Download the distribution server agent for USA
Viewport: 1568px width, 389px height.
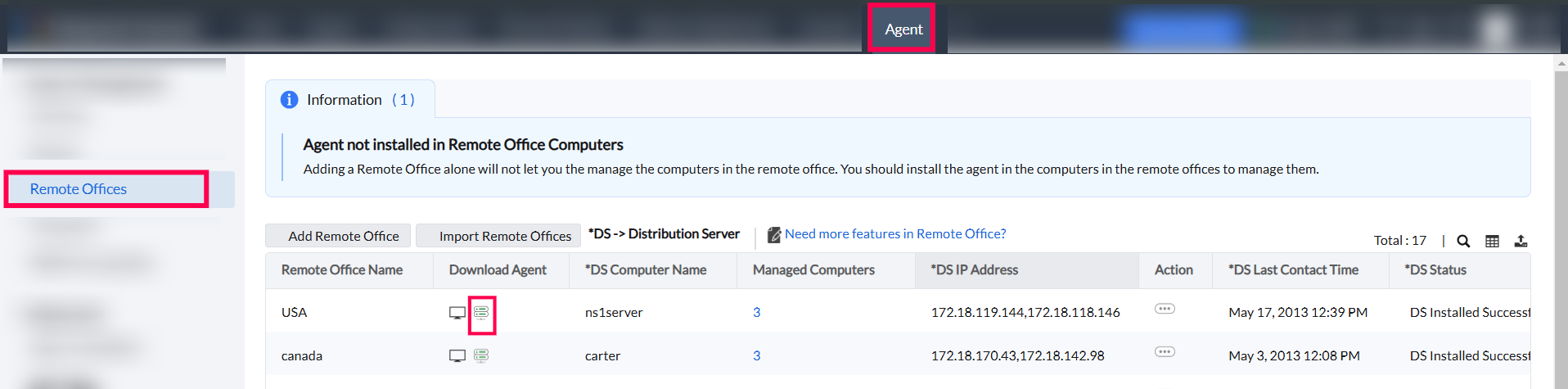481,313
